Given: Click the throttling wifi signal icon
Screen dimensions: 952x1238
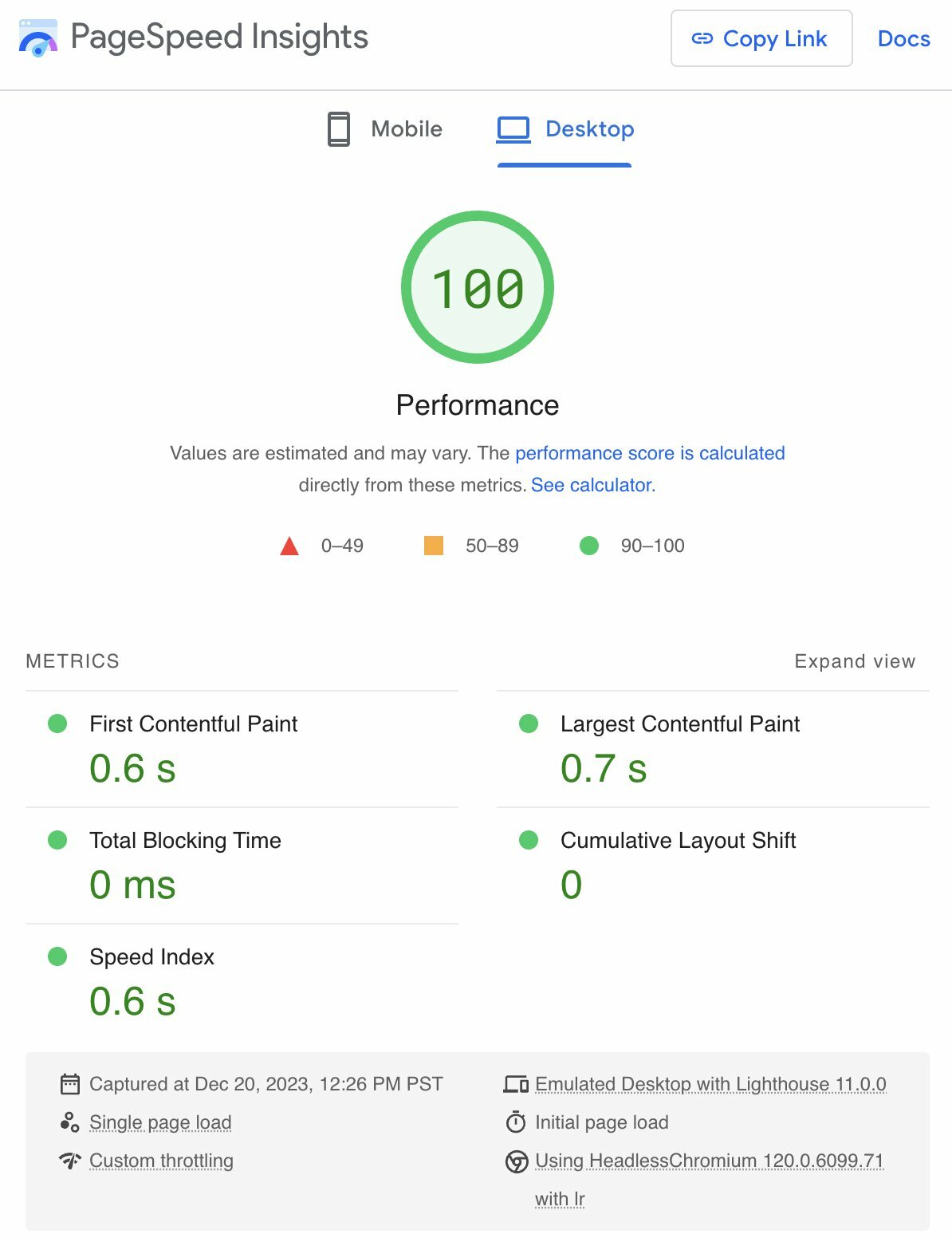Looking at the screenshot, I should (x=70, y=1161).
